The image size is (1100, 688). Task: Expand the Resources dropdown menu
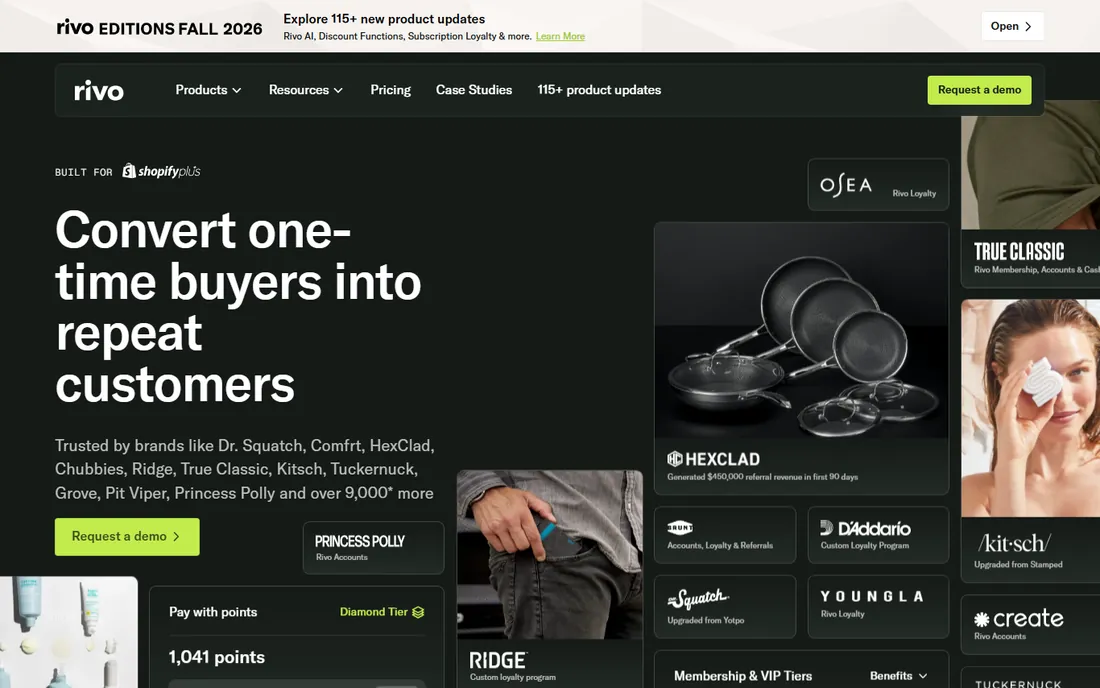pyautogui.click(x=306, y=90)
